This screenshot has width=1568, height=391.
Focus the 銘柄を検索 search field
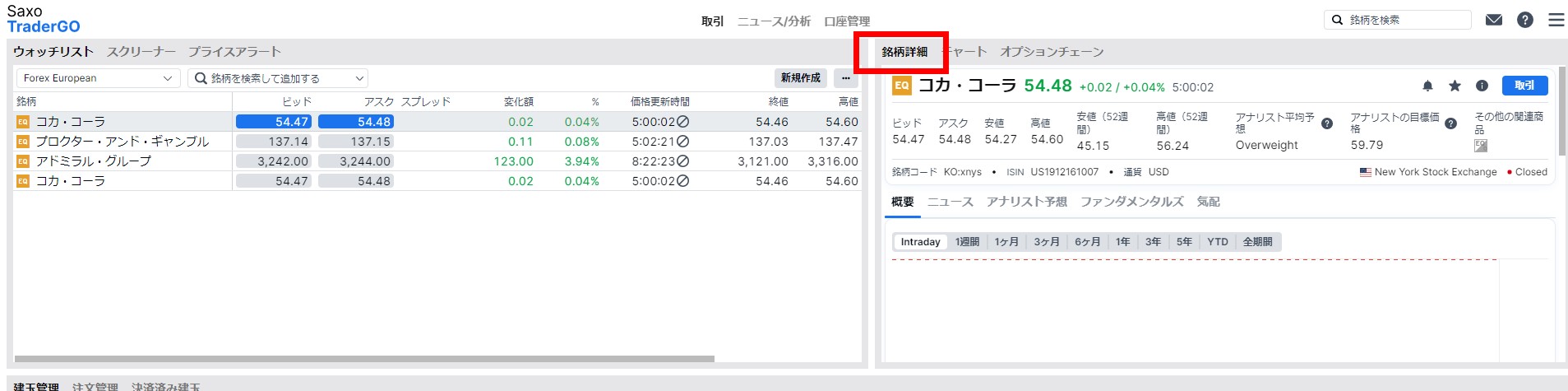pos(1398,20)
